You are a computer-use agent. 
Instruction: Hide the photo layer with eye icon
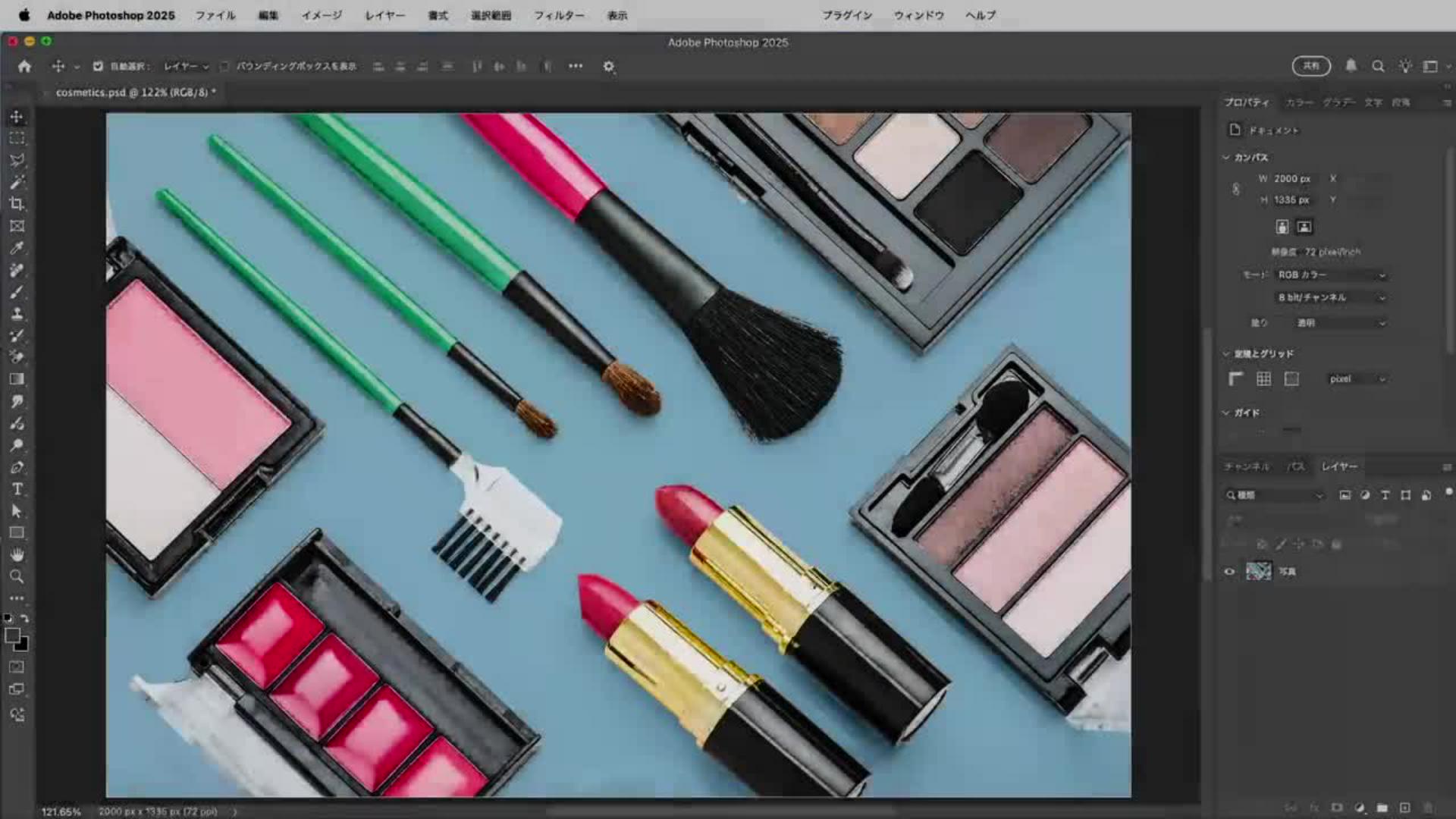tap(1229, 572)
